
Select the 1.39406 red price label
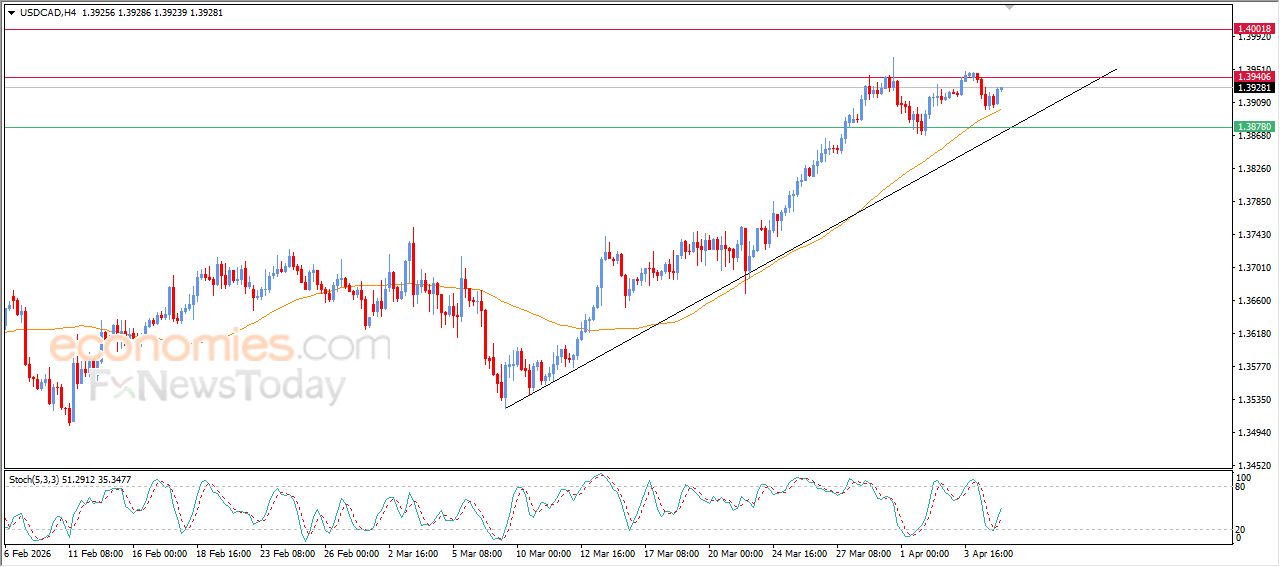point(1253,77)
